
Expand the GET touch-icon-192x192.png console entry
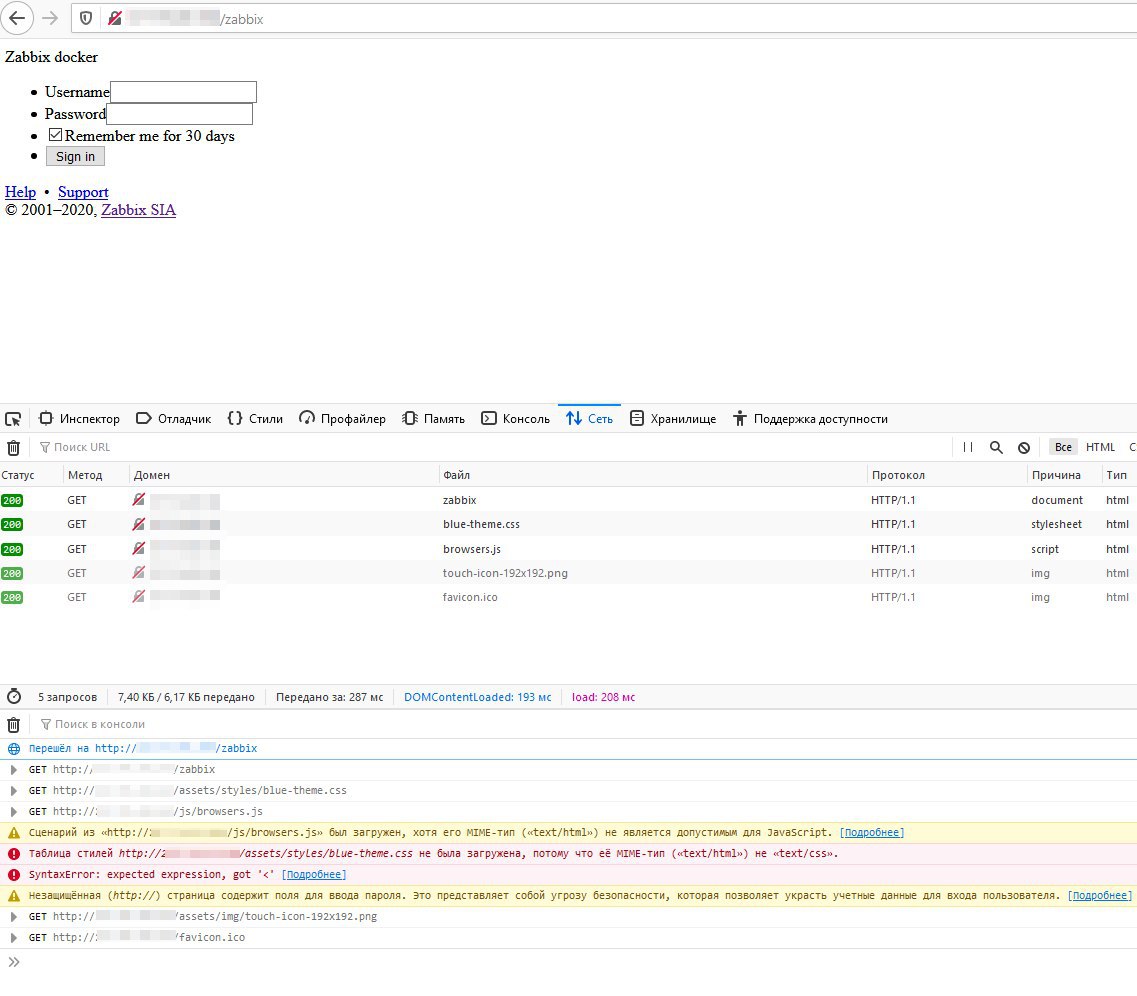click(x=14, y=917)
